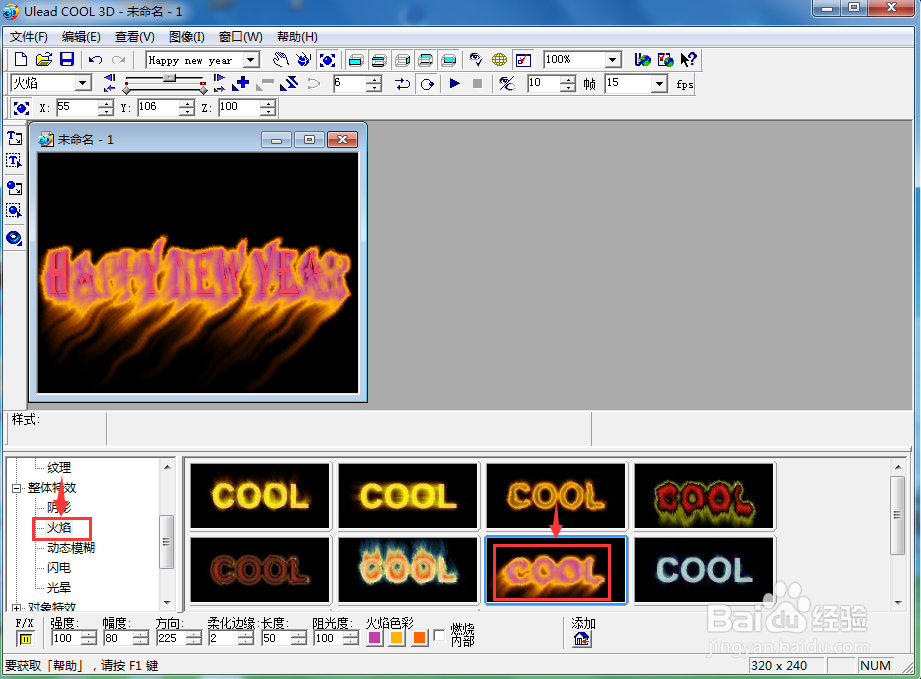Screen dimensions: 921x679
Task: Click the timeline frame slider thumb
Action: click(169, 78)
